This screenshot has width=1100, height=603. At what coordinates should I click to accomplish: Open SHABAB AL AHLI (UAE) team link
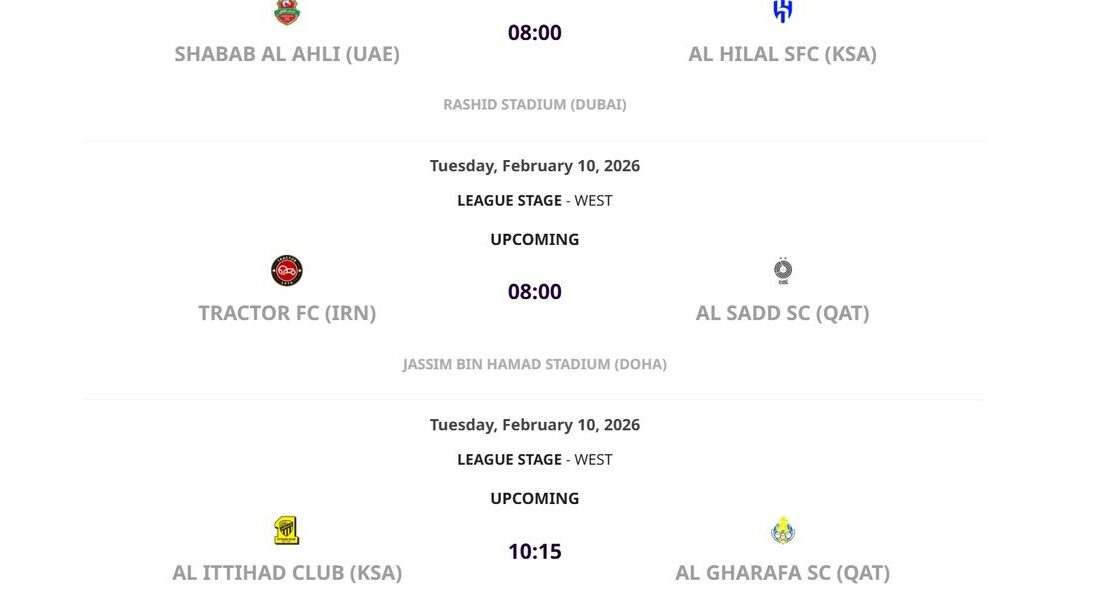pyautogui.click(x=287, y=54)
